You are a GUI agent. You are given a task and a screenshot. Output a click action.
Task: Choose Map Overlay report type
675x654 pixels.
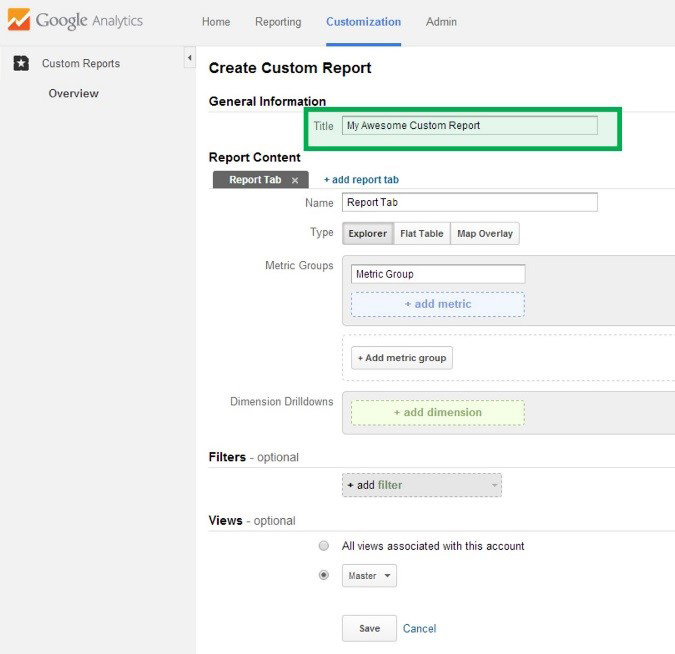485,233
